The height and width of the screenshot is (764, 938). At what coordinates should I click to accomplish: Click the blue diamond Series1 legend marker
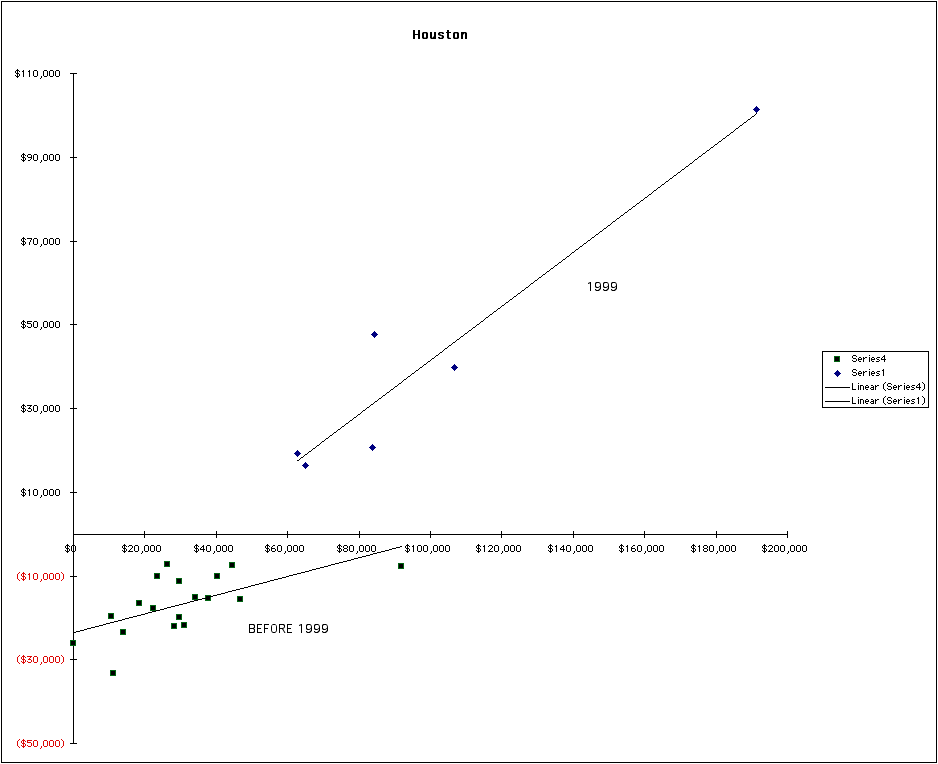pyautogui.click(x=838, y=373)
